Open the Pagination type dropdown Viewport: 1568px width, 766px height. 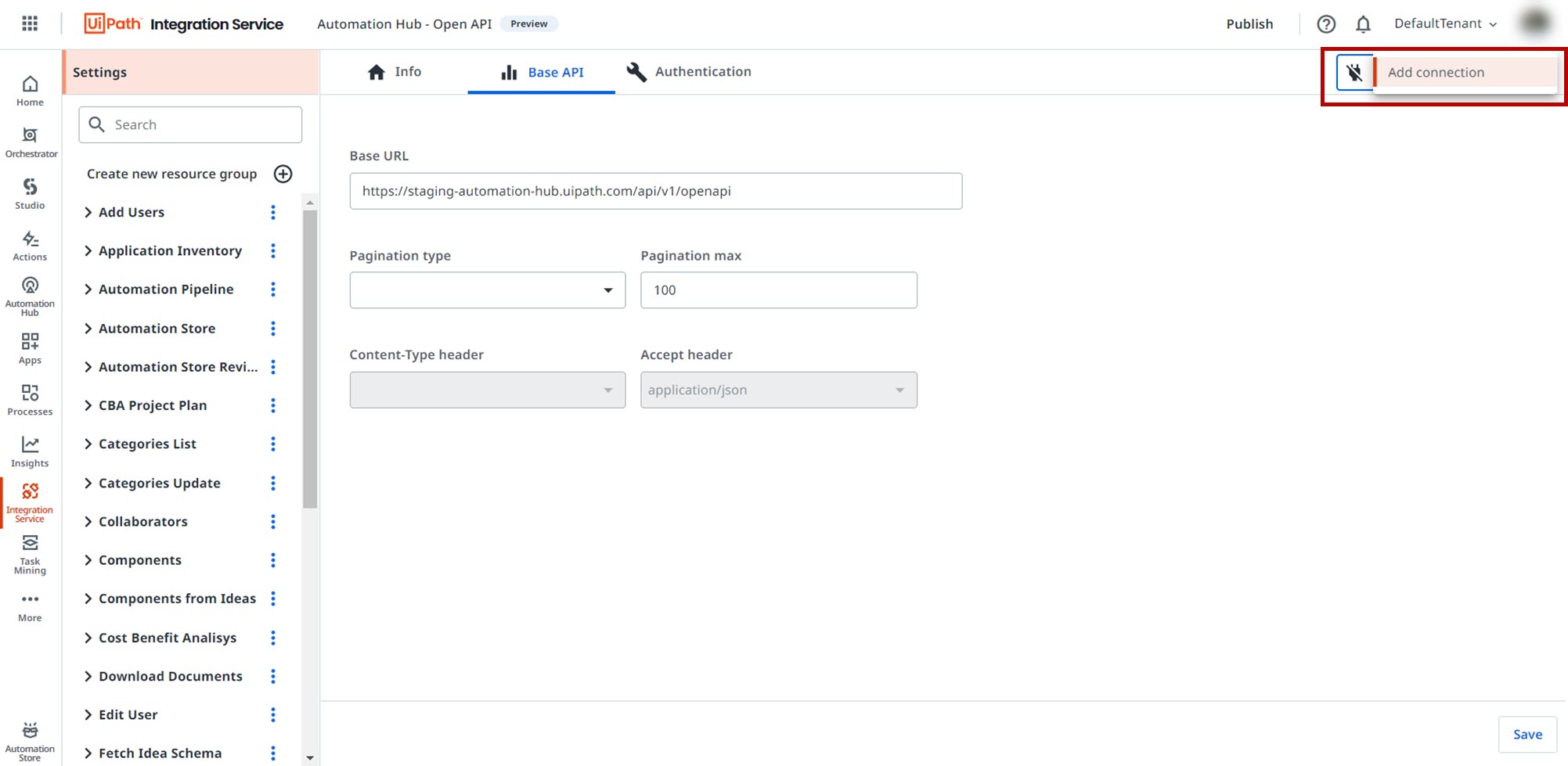coord(488,290)
